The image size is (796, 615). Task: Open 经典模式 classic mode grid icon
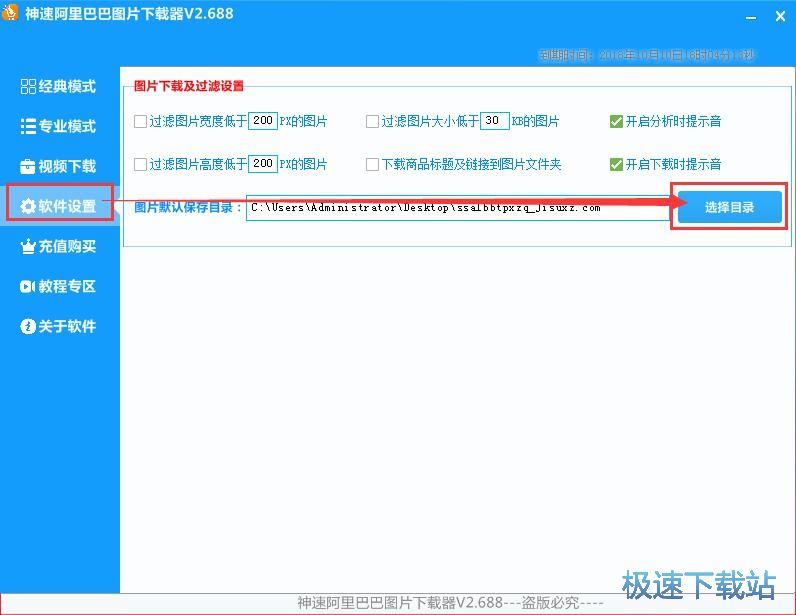coord(28,86)
